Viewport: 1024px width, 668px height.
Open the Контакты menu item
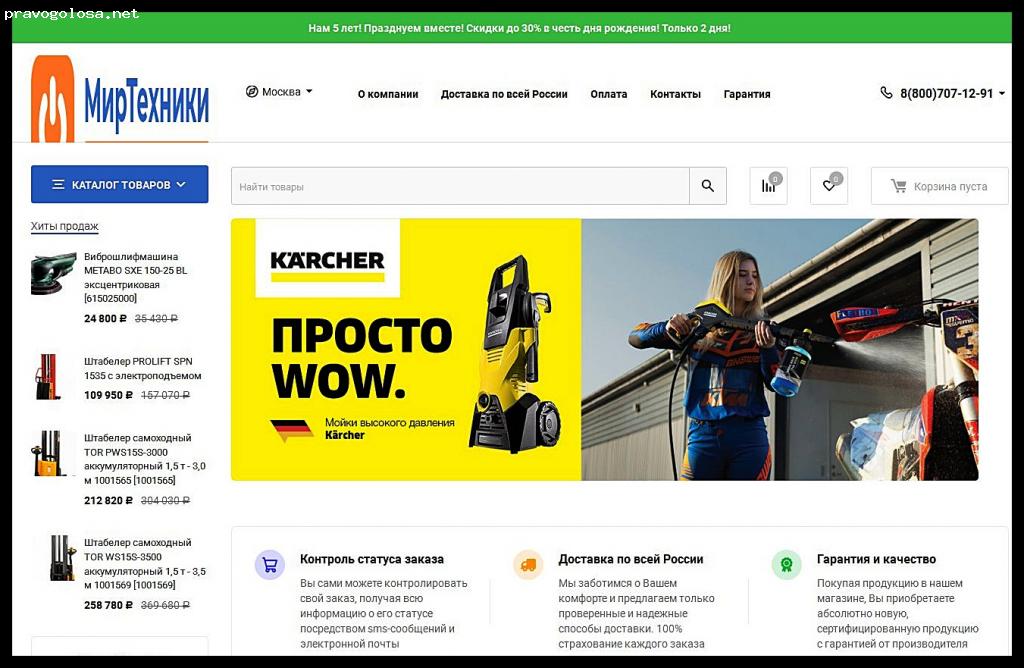point(675,93)
